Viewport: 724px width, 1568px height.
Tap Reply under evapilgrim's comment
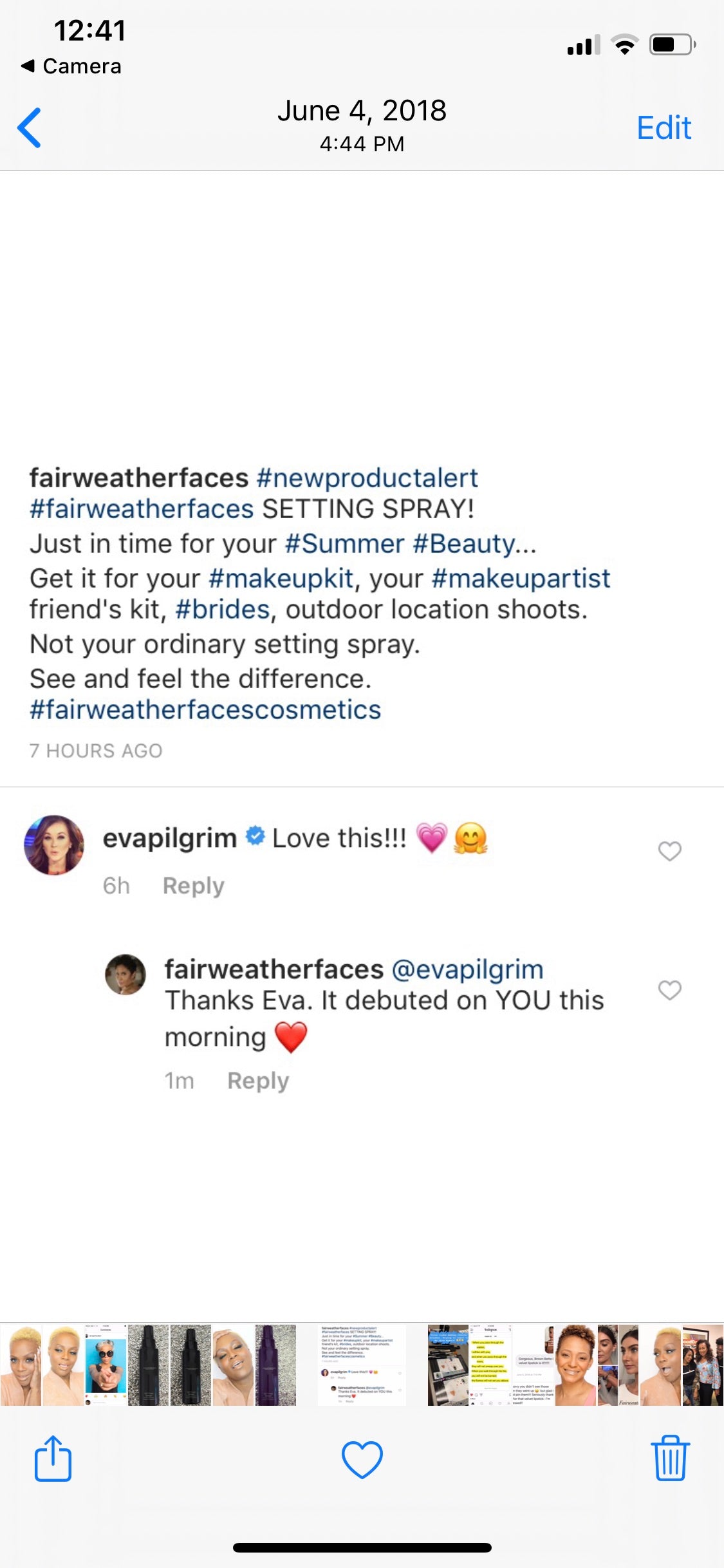pyautogui.click(x=193, y=886)
